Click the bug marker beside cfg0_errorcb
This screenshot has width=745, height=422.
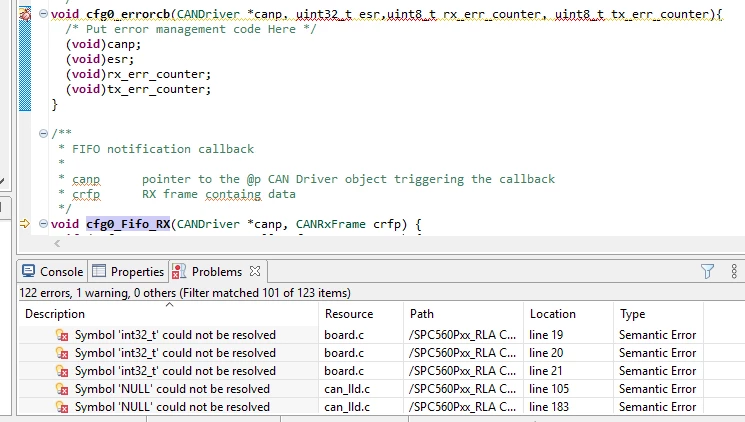[25, 15]
